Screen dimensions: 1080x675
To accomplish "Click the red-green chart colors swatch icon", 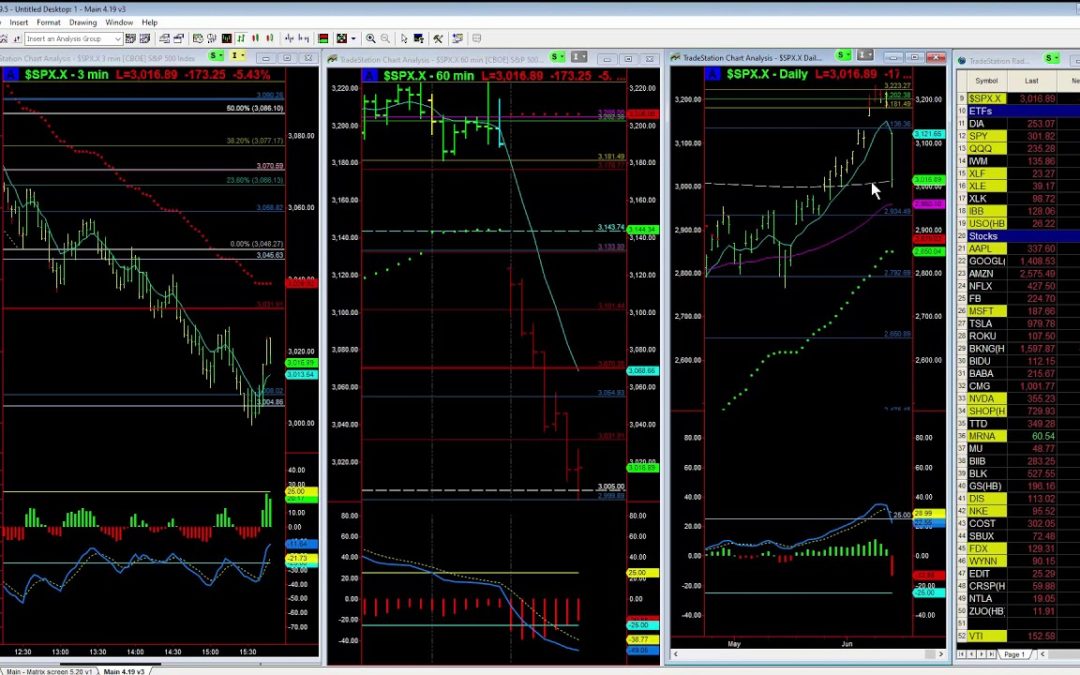I will pyautogui.click(x=322, y=39).
